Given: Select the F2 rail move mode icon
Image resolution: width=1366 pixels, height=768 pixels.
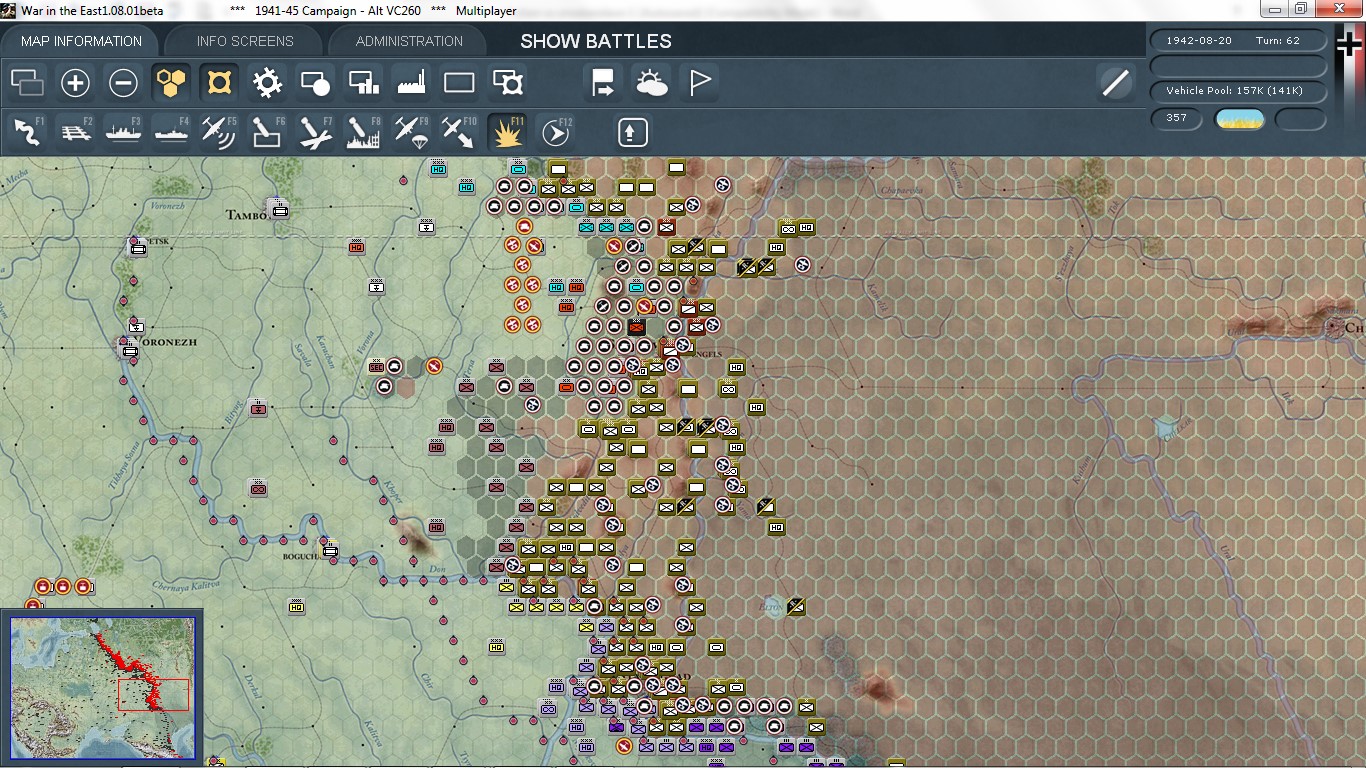Looking at the screenshot, I should click(75, 132).
